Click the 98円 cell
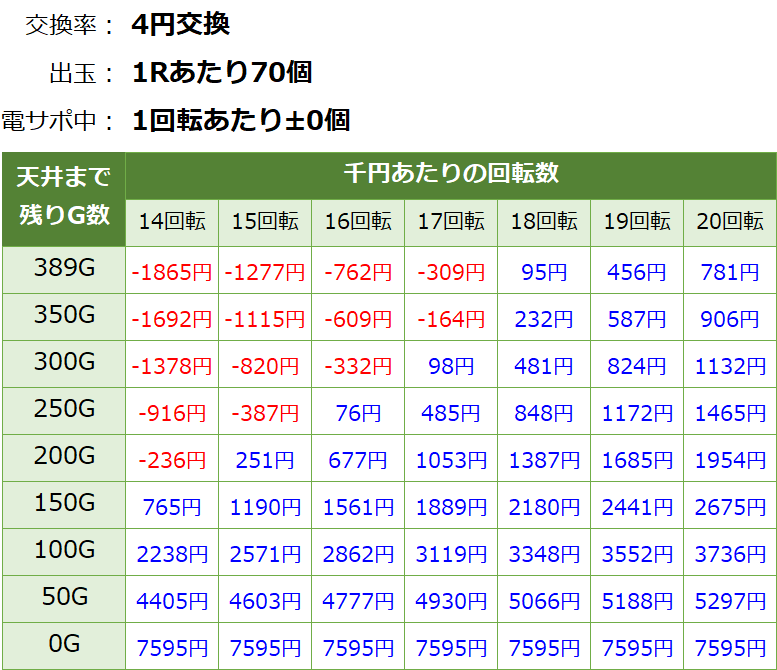 [x=451, y=364]
